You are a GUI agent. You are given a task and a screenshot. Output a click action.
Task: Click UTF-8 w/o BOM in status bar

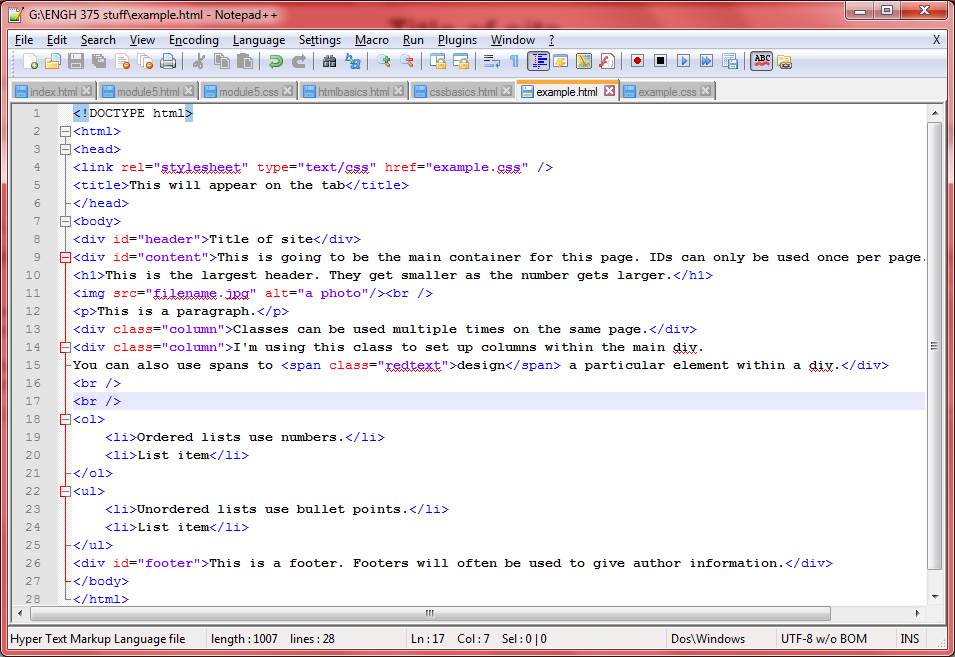coord(823,639)
